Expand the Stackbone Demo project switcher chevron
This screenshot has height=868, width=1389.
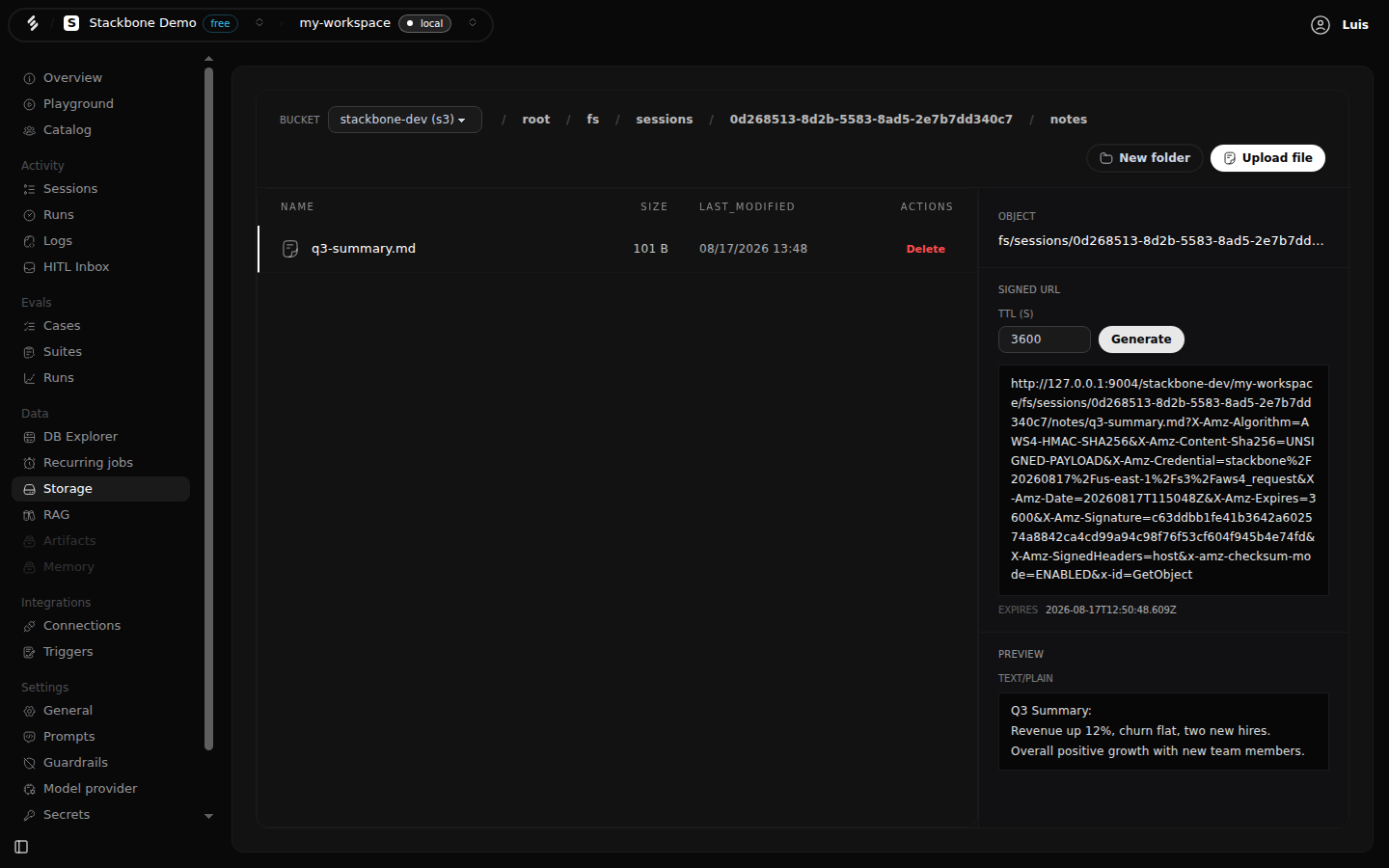[x=259, y=23]
